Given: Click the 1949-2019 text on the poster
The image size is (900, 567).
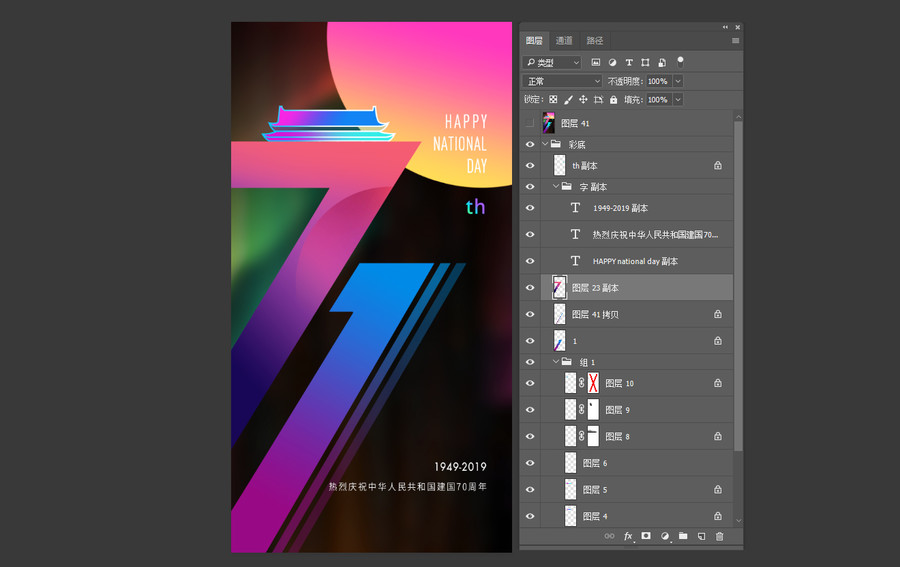Looking at the screenshot, I should pyautogui.click(x=460, y=467).
